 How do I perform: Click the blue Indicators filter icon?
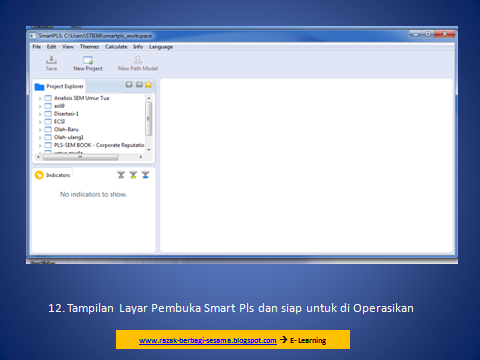click(145, 175)
